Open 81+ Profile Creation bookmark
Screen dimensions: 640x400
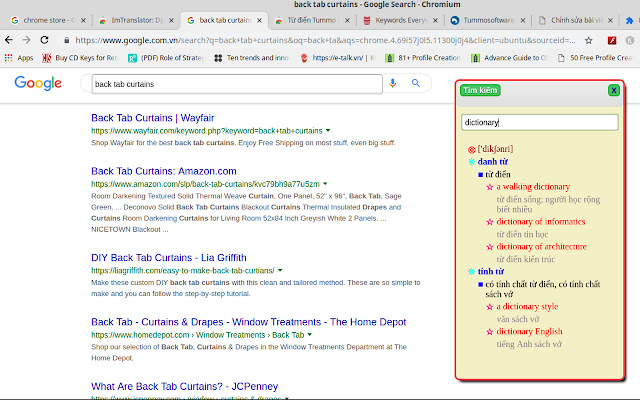point(423,58)
